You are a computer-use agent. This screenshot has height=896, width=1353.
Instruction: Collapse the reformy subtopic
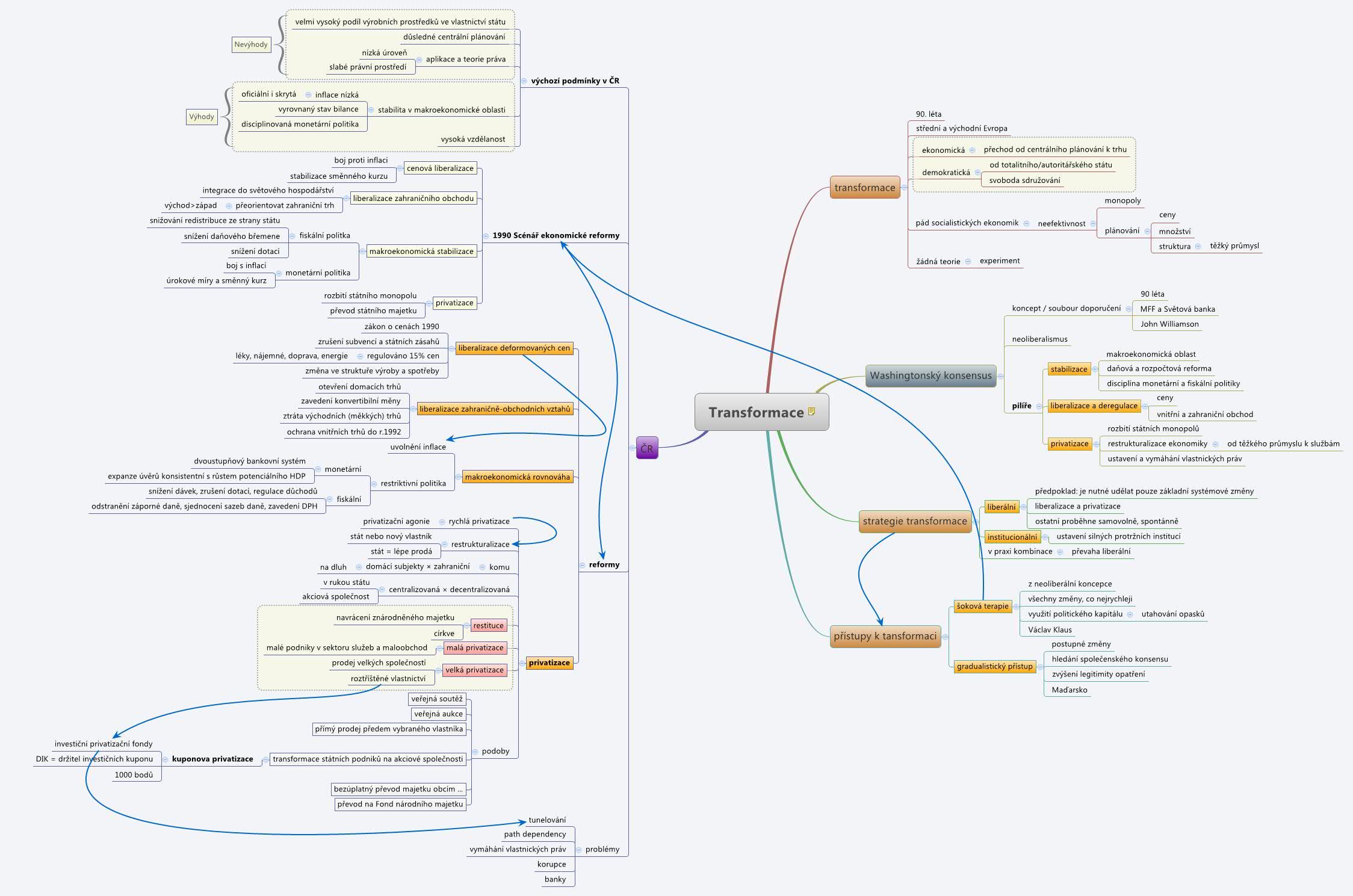click(x=582, y=565)
